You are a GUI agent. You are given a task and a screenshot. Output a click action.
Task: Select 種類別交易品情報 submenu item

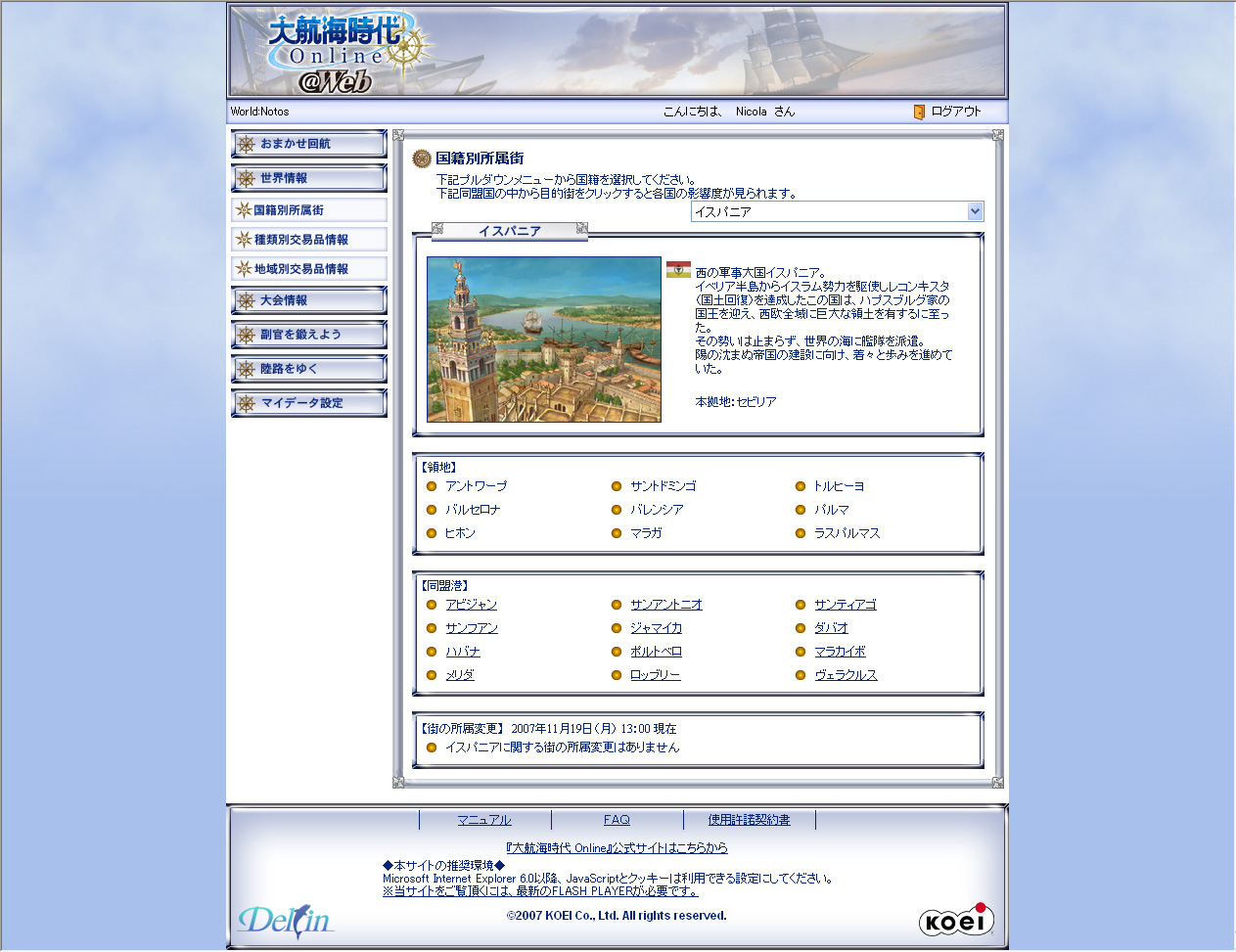pyautogui.click(x=309, y=240)
